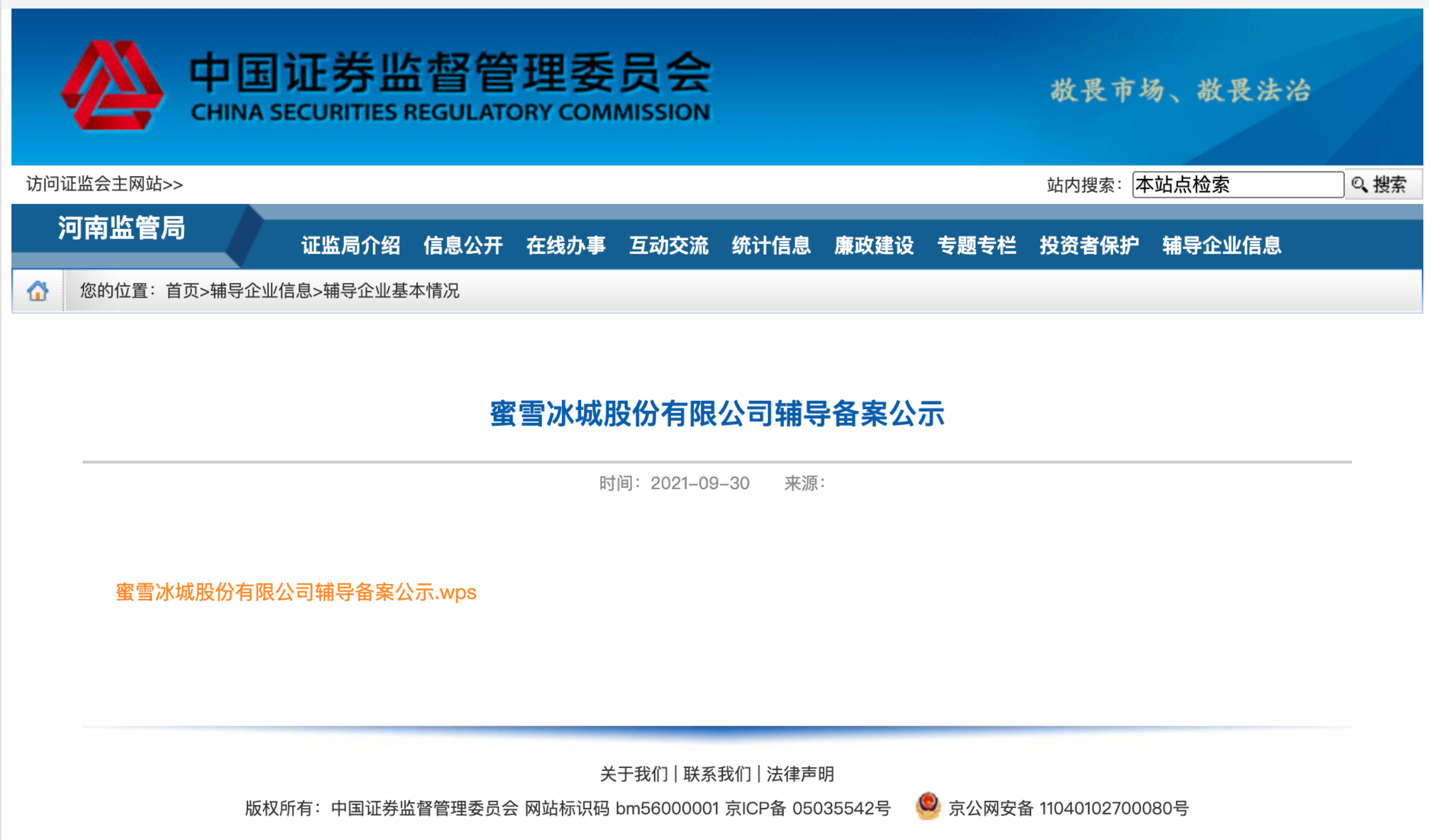Visit 访问证监会主网站 link

click(x=104, y=184)
